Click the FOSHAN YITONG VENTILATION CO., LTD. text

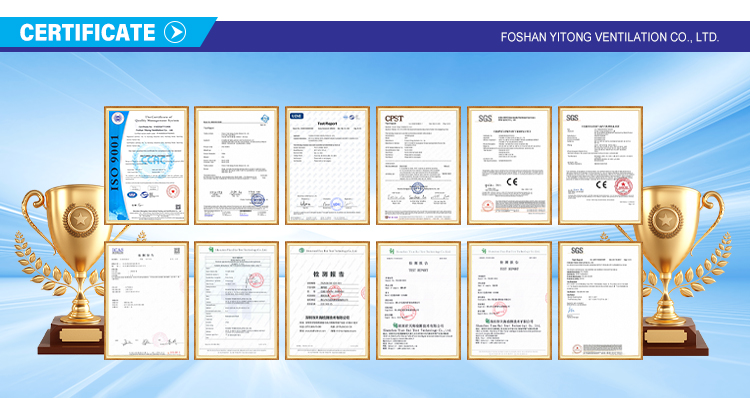click(x=610, y=37)
